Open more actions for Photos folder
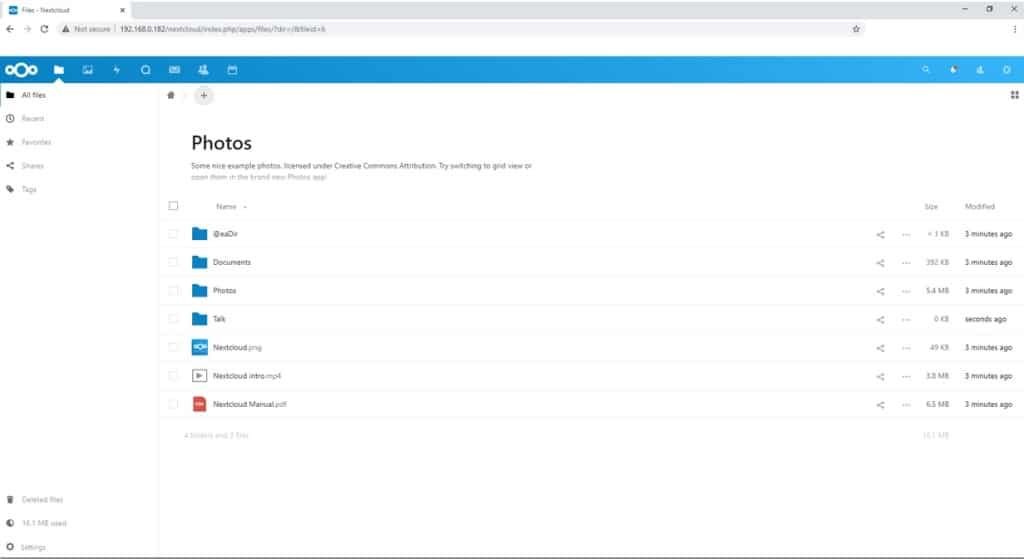The height and width of the screenshot is (559, 1024). pos(906,291)
